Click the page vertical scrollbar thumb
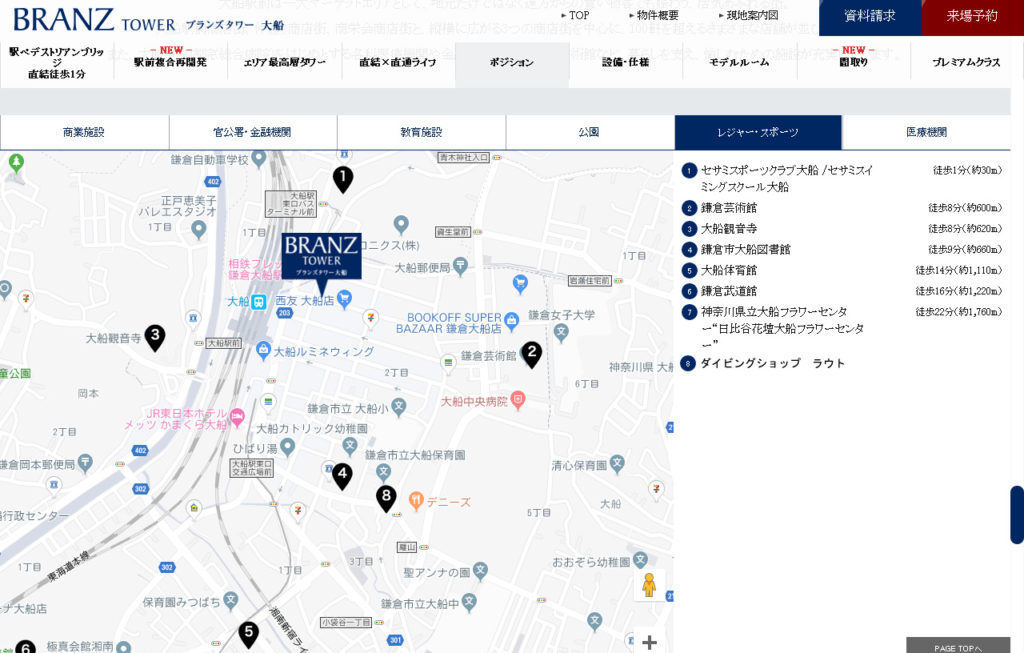This screenshot has width=1024, height=653. 1017,515
